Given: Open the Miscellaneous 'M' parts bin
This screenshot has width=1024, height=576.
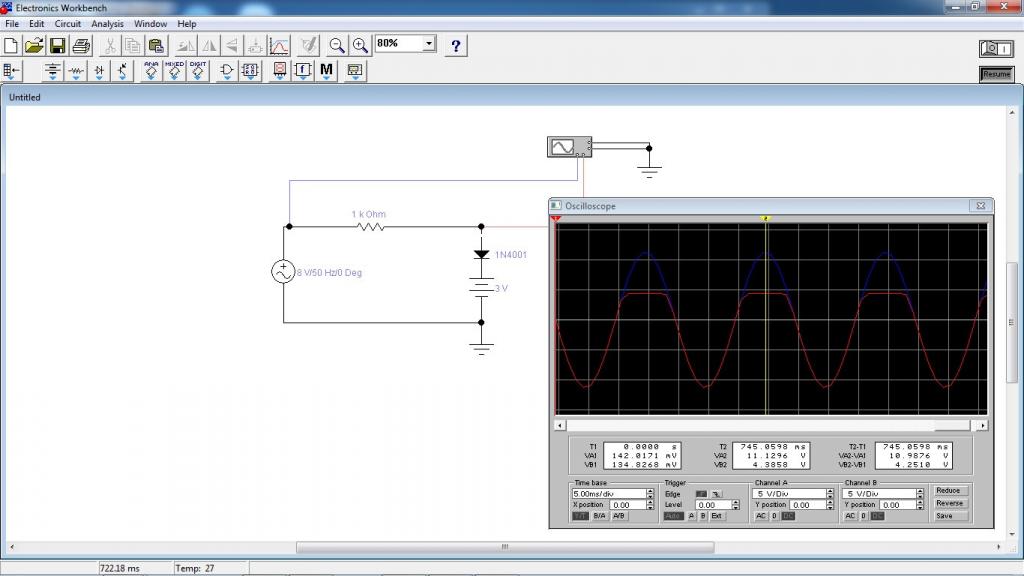Looking at the screenshot, I should click(326, 71).
